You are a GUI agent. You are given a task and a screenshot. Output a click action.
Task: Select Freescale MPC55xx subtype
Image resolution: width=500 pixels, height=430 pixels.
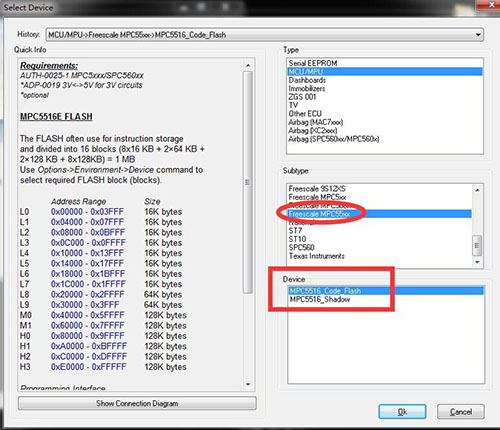[380, 214]
